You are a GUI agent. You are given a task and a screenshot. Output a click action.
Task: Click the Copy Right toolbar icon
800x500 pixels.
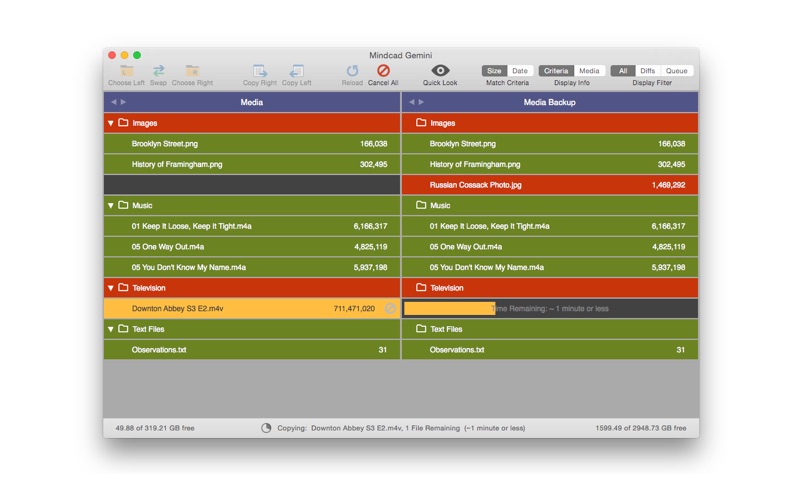click(x=259, y=71)
